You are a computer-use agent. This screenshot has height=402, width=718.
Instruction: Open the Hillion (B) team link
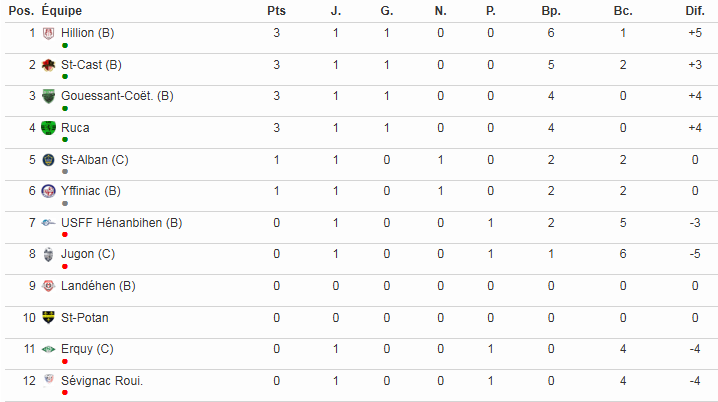pos(87,33)
